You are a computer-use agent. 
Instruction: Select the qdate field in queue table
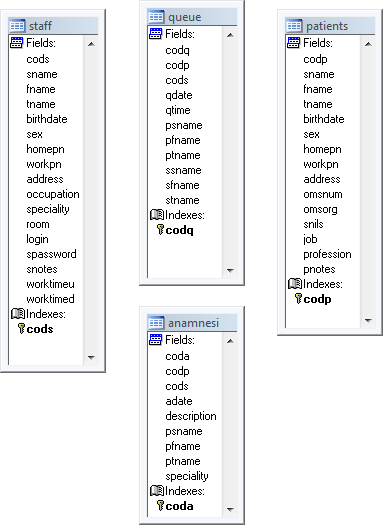click(x=179, y=95)
